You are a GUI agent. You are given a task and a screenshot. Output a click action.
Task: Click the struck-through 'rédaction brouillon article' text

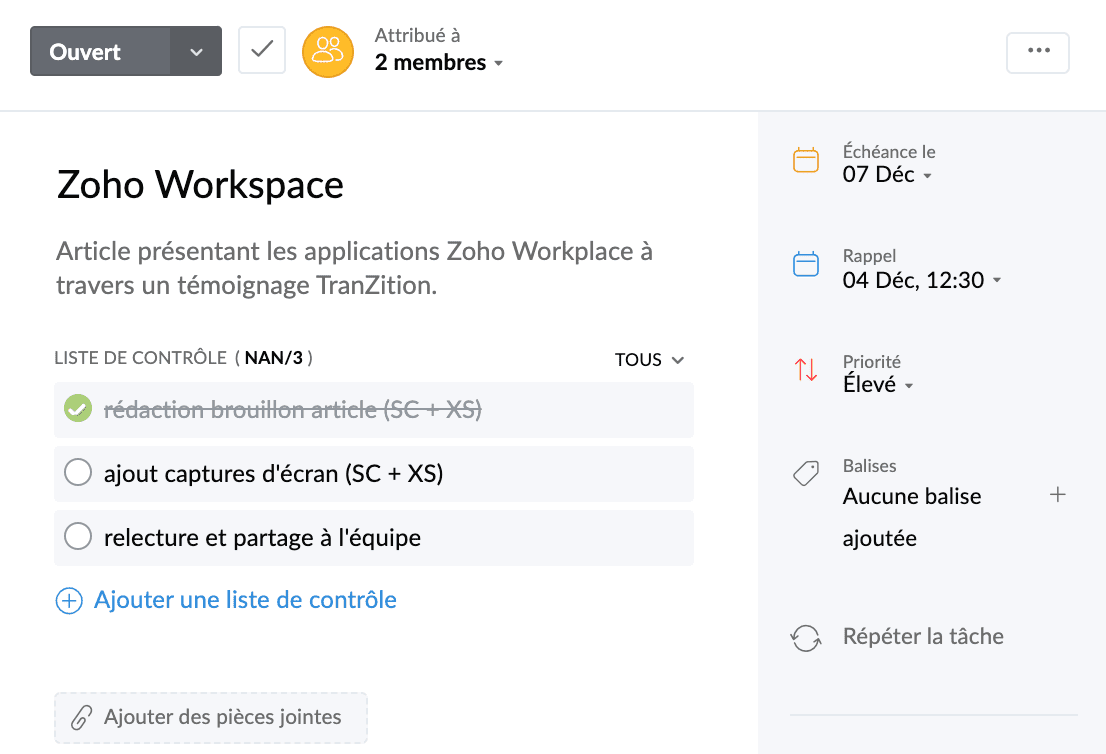pos(293,409)
